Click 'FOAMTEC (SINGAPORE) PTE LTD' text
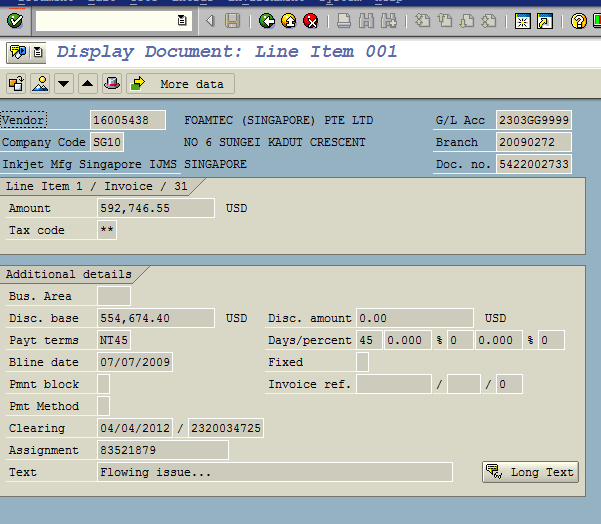This screenshot has height=524, width=601. click(x=279, y=120)
